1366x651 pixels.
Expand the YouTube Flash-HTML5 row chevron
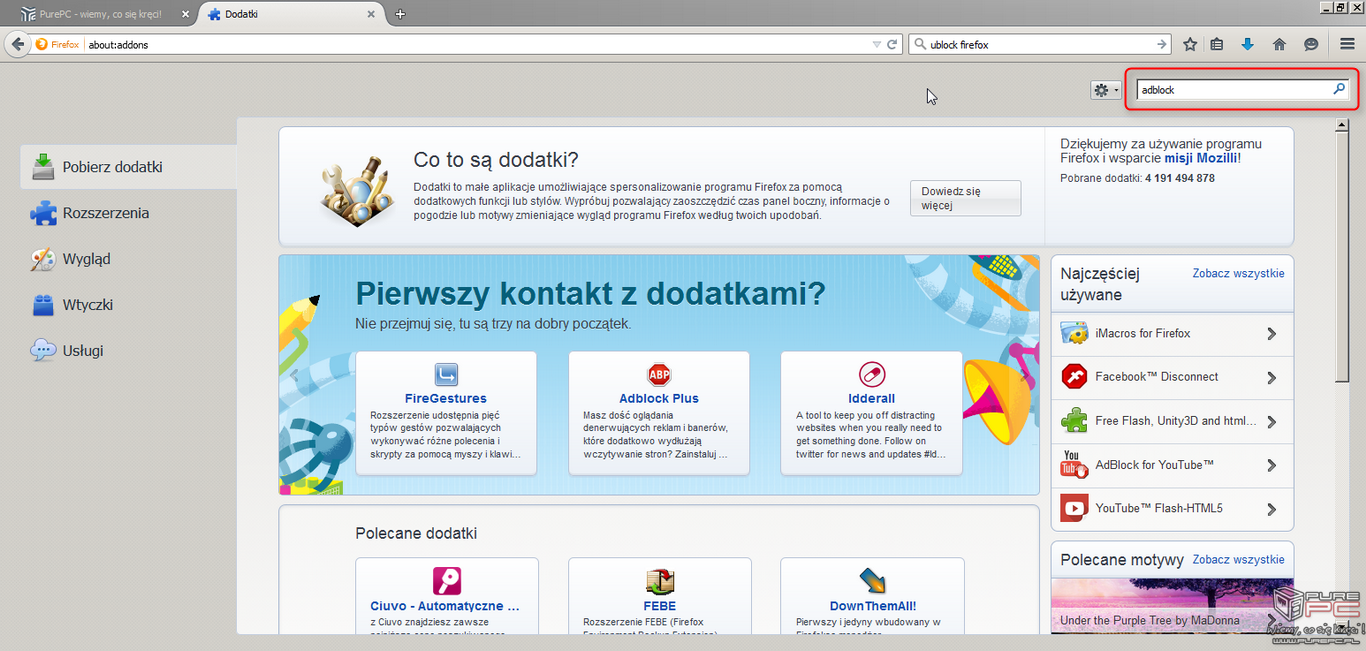[1272, 509]
